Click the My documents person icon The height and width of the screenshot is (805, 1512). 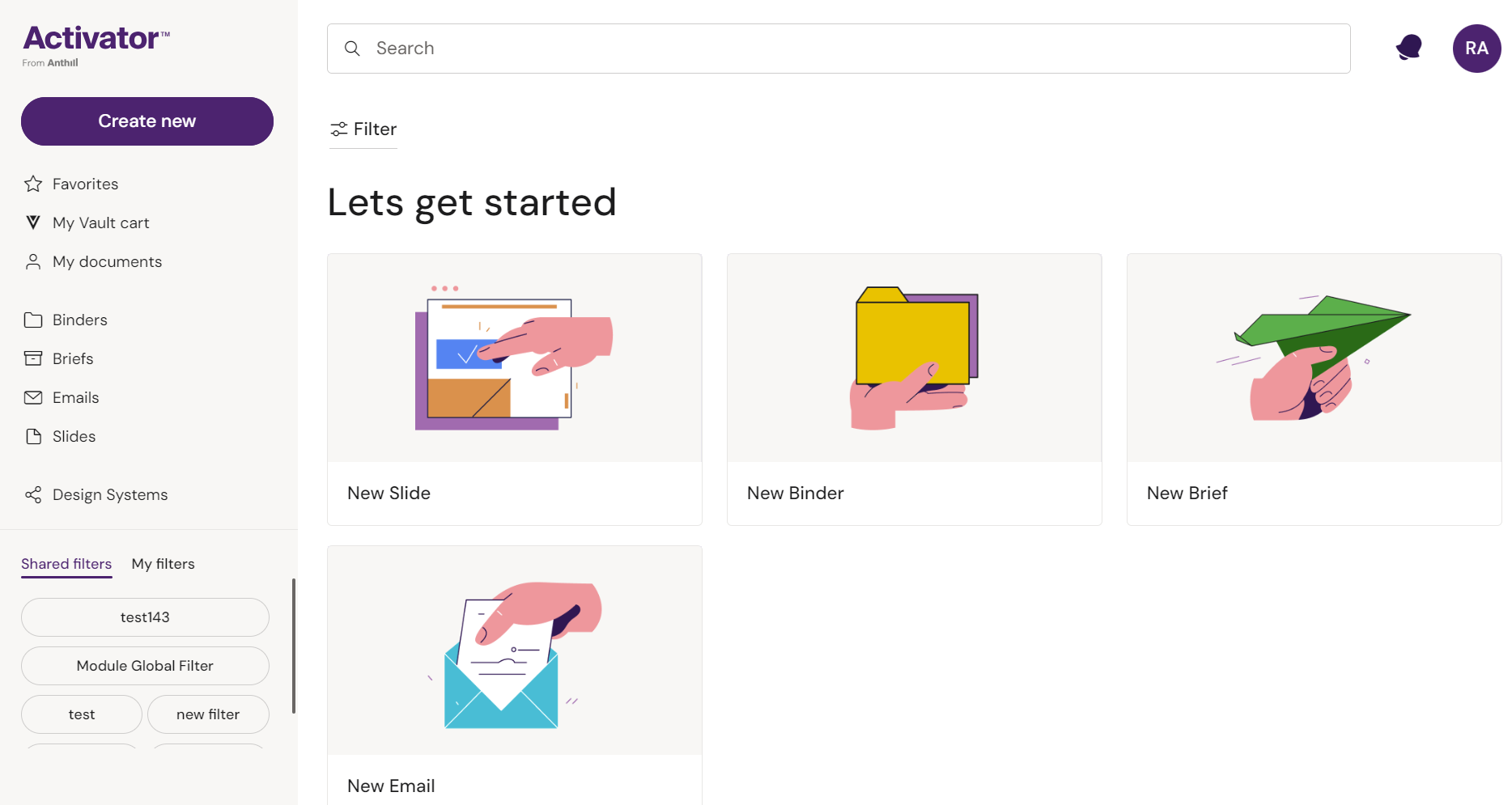pos(33,261)
